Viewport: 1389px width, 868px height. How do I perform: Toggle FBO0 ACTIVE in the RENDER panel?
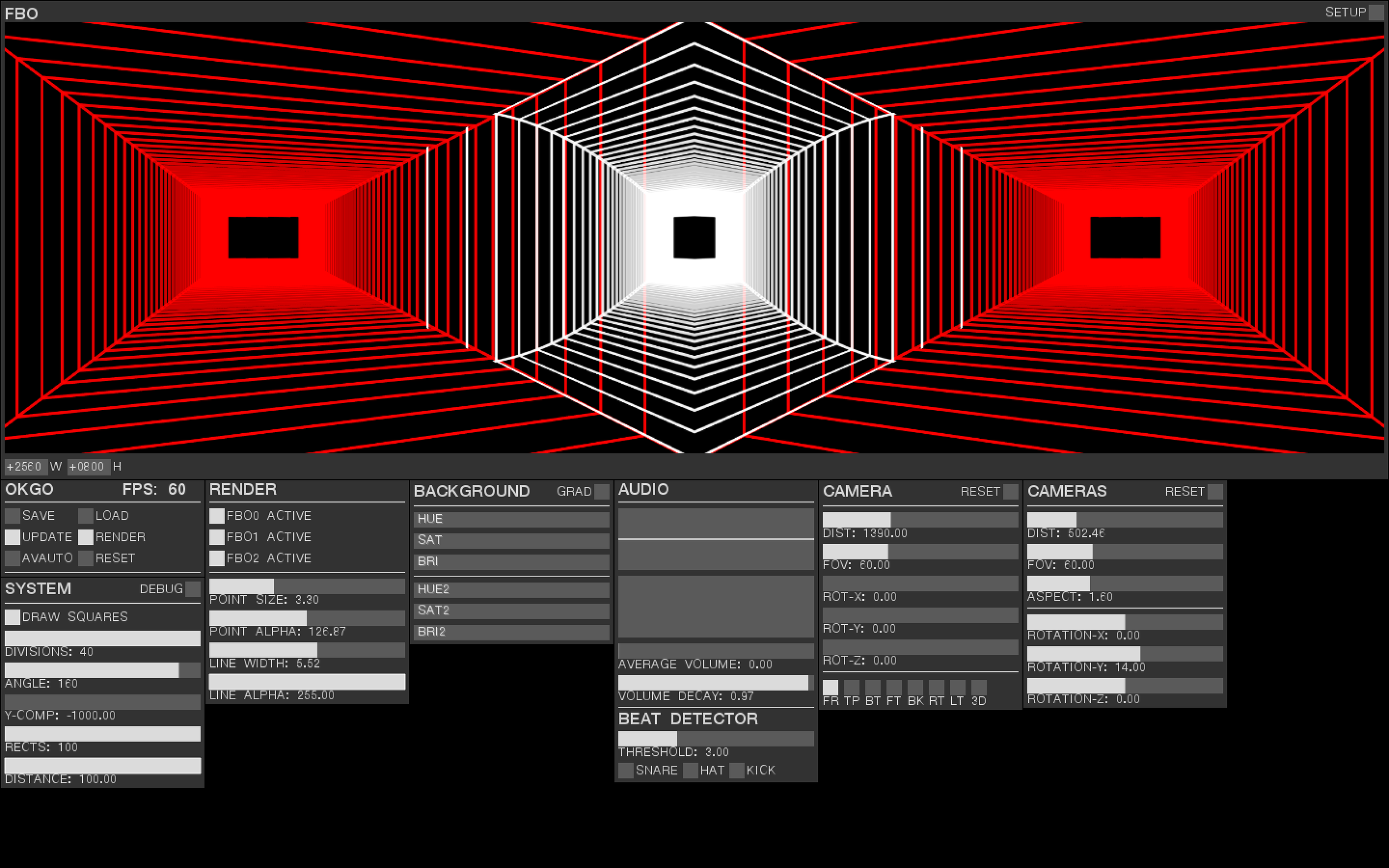(218, 515)
